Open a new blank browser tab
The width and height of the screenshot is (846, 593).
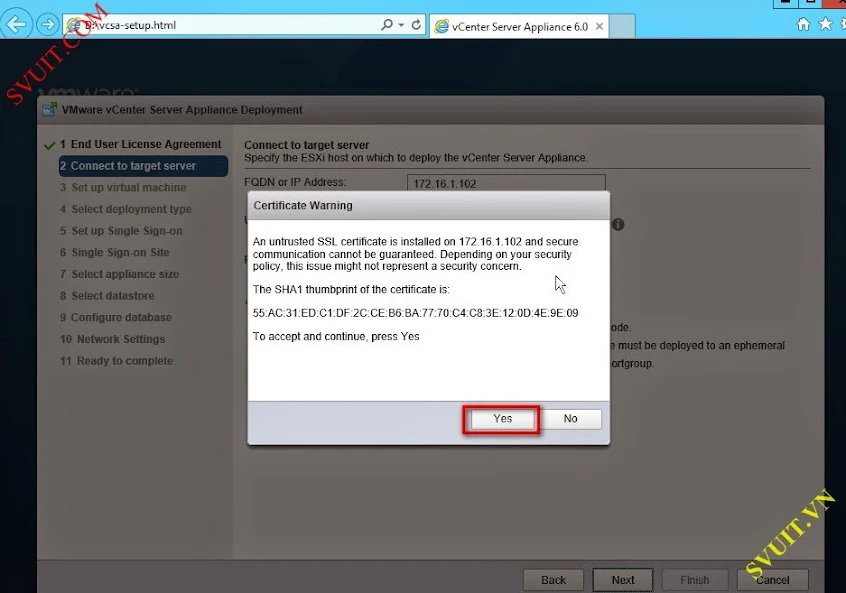click(622, 26)
